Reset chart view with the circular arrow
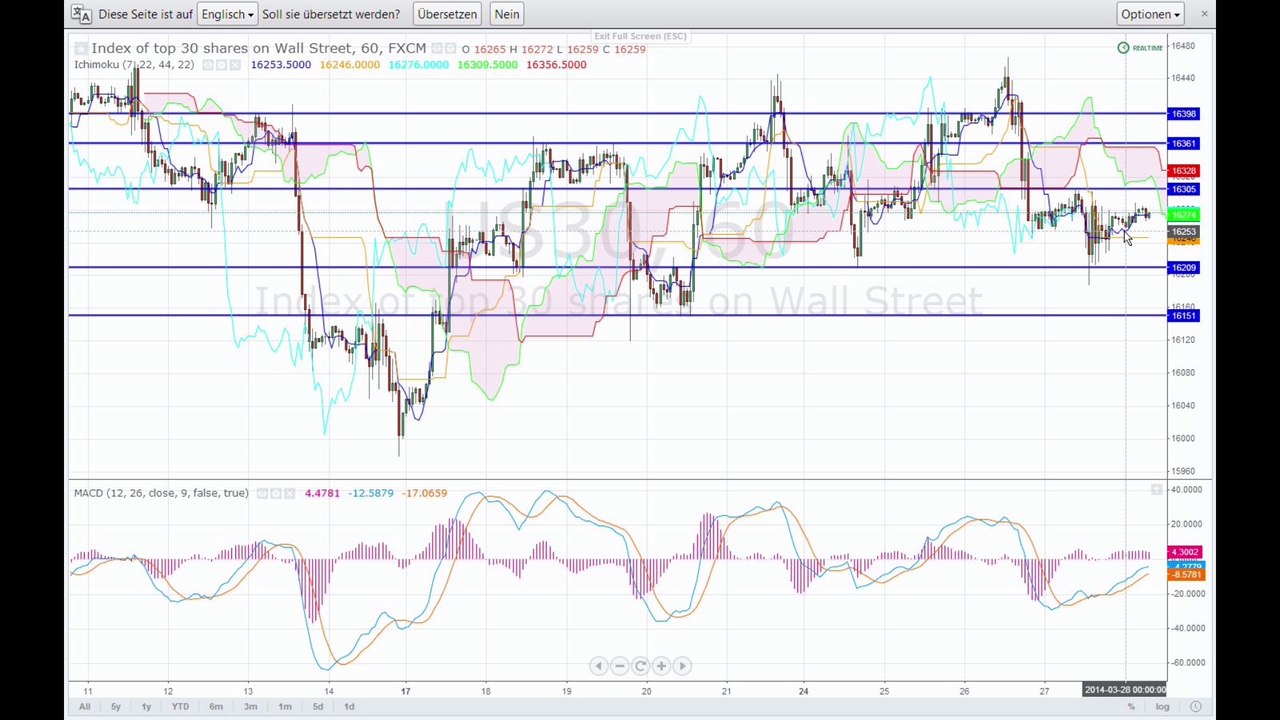 640,666
